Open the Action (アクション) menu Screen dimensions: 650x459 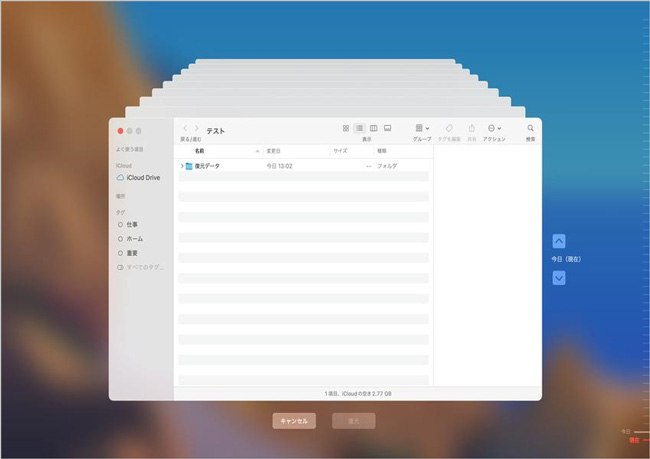[x=494, y=128]
